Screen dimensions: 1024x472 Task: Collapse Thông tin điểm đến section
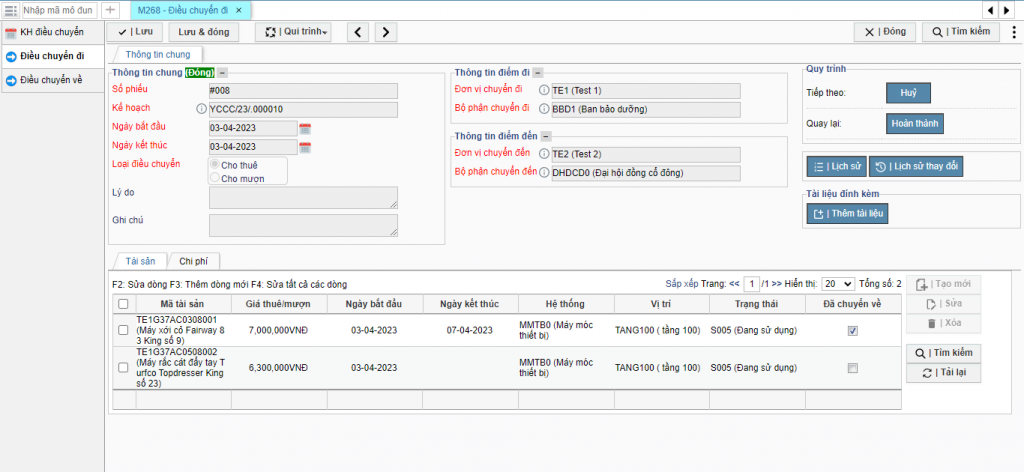546,136
